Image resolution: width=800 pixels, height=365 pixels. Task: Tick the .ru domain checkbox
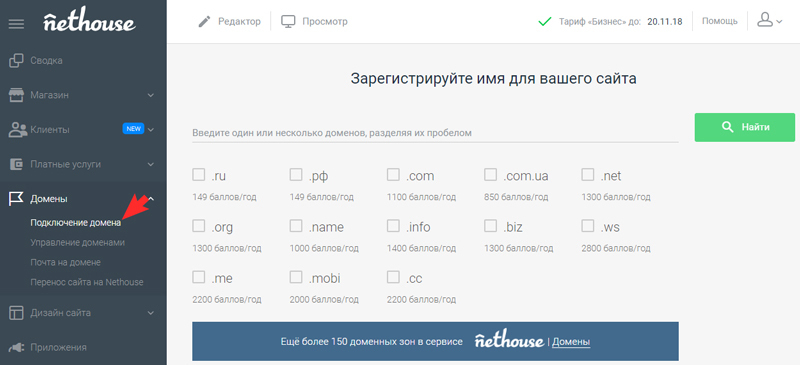pos(198,175)
